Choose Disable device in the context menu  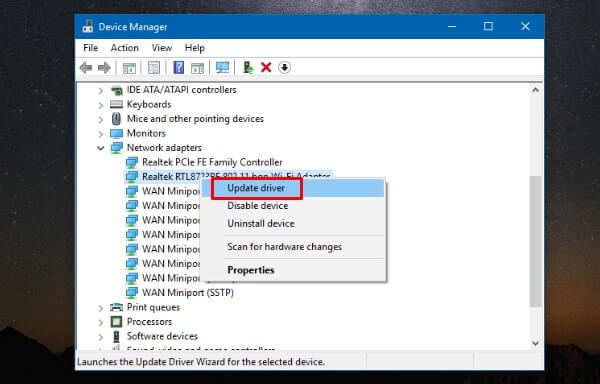(x=293, y=206)
